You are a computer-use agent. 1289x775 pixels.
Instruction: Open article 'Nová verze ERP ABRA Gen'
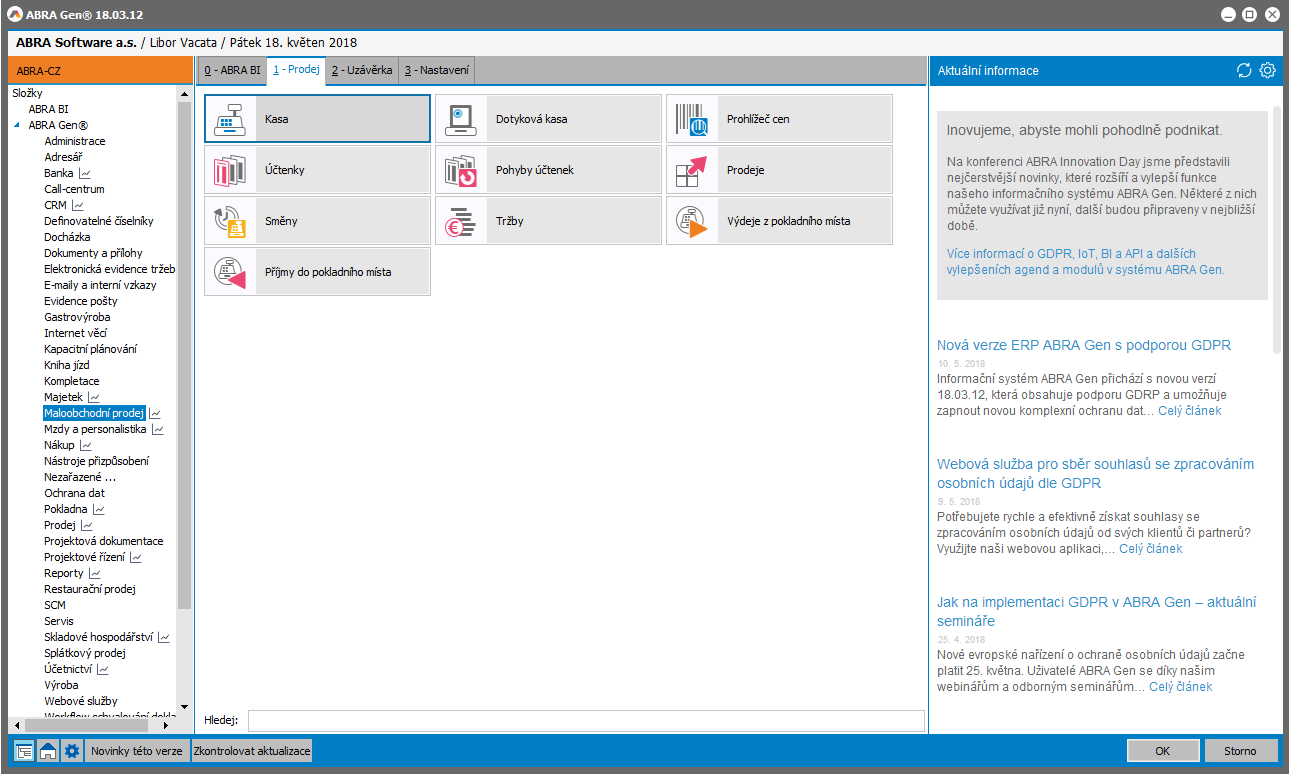pos(1084,345)
